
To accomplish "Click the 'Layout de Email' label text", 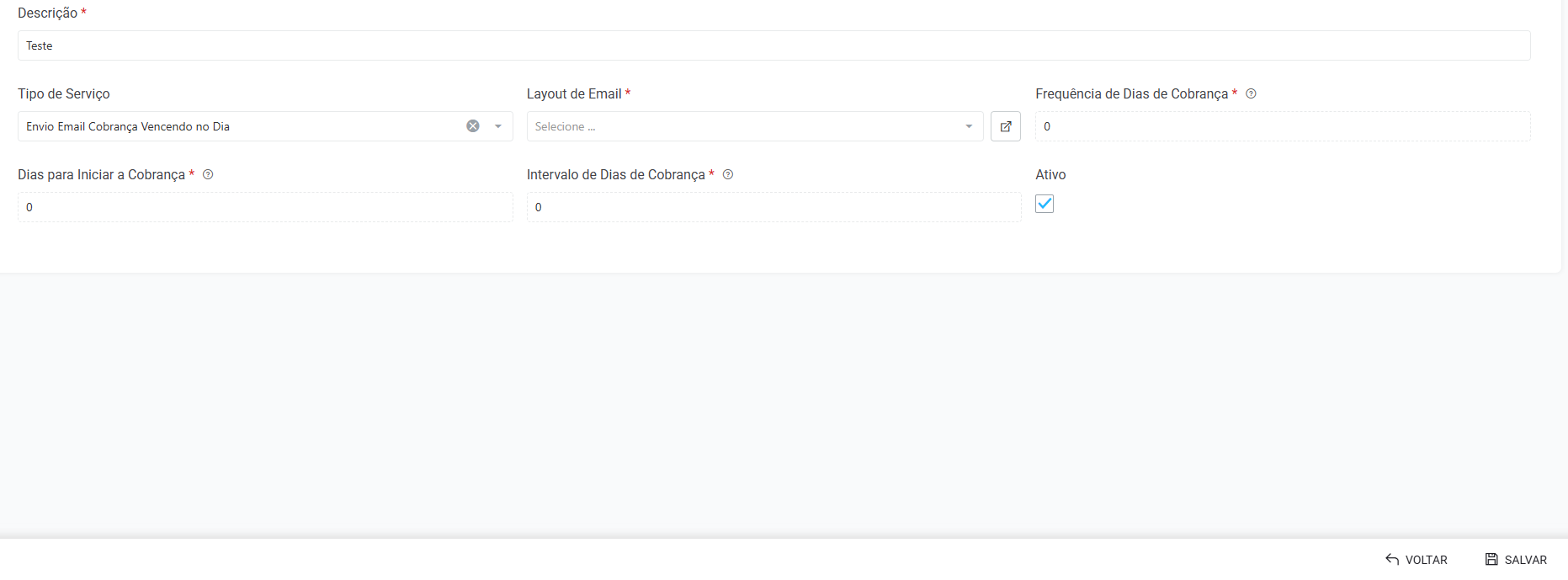I will point(574,94).
